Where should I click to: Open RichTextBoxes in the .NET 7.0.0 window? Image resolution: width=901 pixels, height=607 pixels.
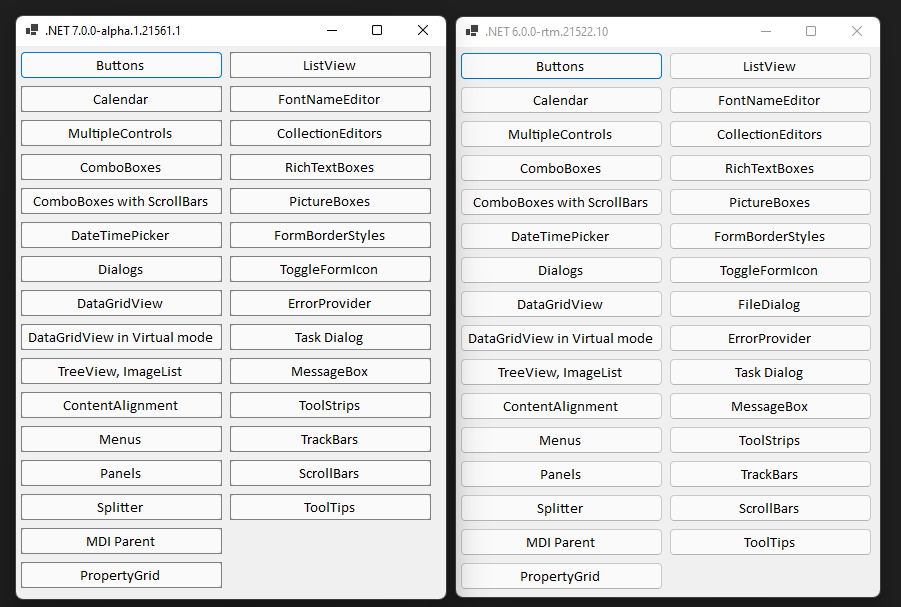tap(330, 167)
